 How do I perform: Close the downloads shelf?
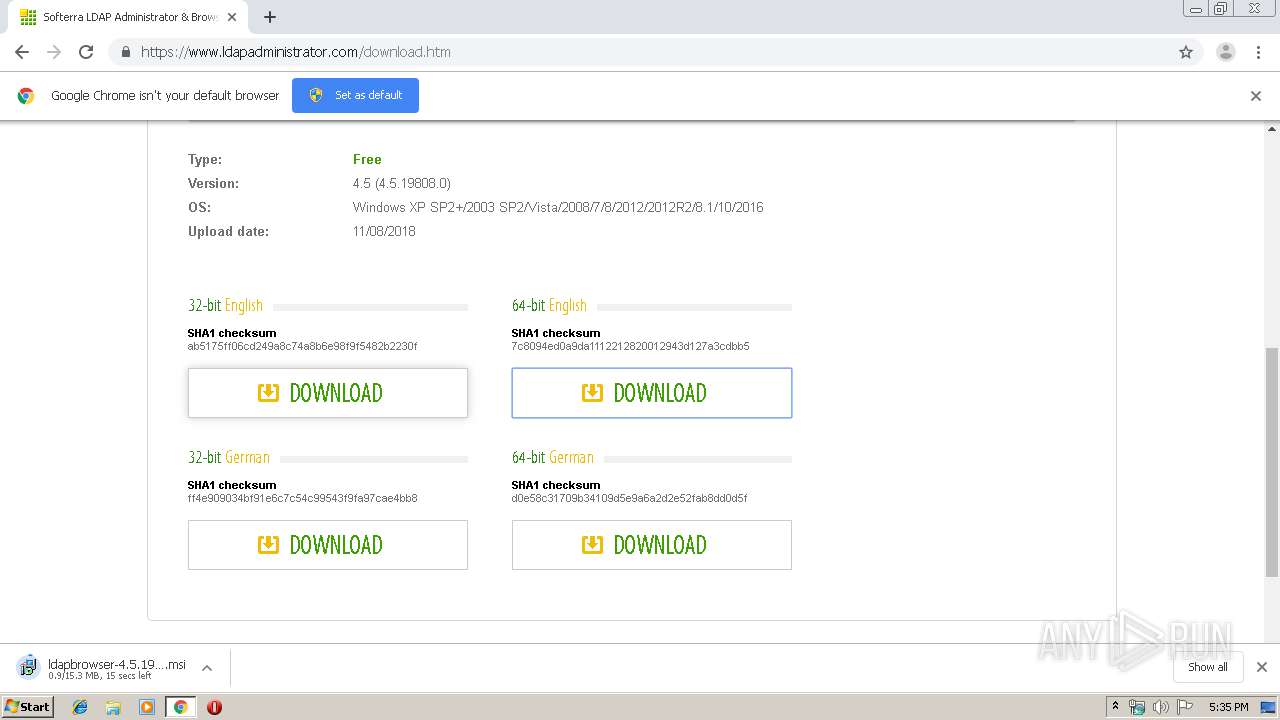pyautogui.click(x=1262, y=667)
